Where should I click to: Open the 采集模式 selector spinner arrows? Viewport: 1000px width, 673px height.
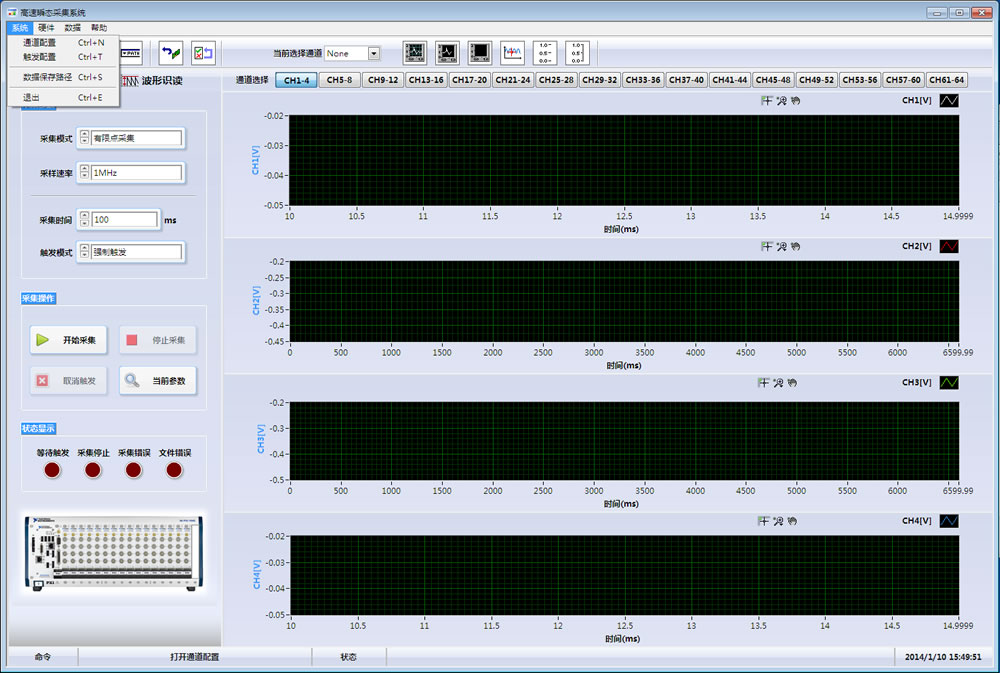coord(84,139)
